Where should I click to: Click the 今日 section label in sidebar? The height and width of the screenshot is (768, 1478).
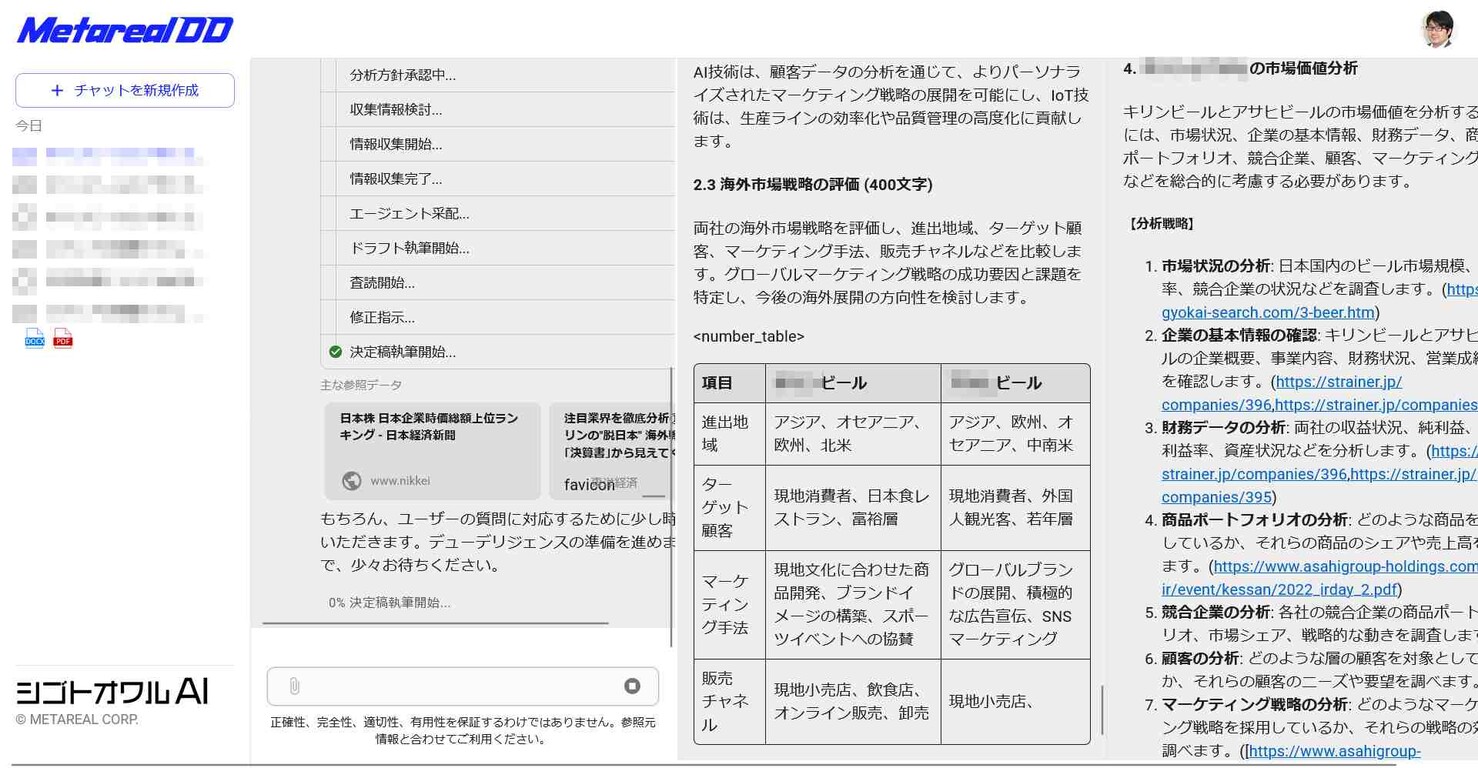[x=29, y=126]
